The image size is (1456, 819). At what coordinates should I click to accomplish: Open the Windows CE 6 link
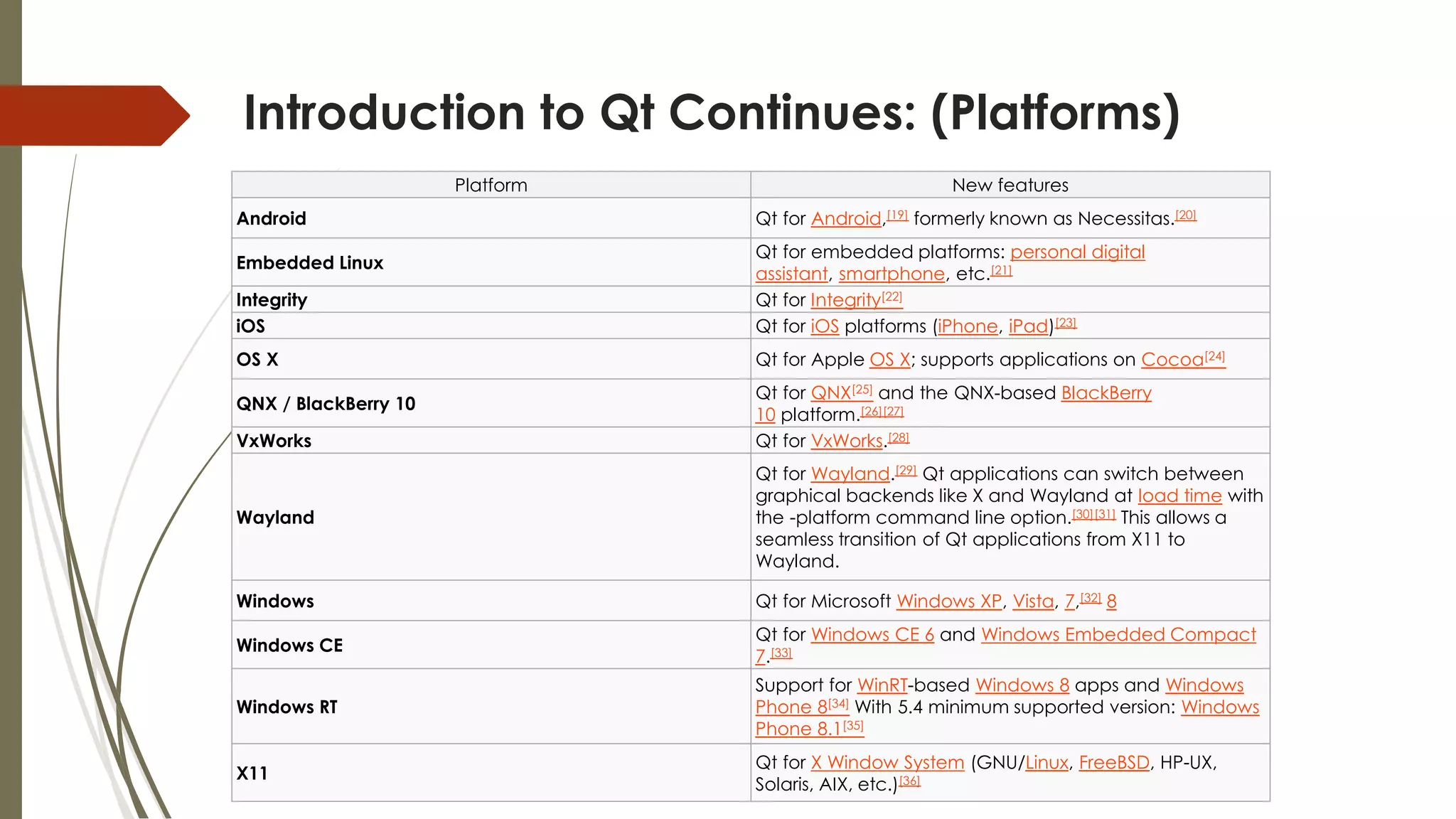[872, 635]
